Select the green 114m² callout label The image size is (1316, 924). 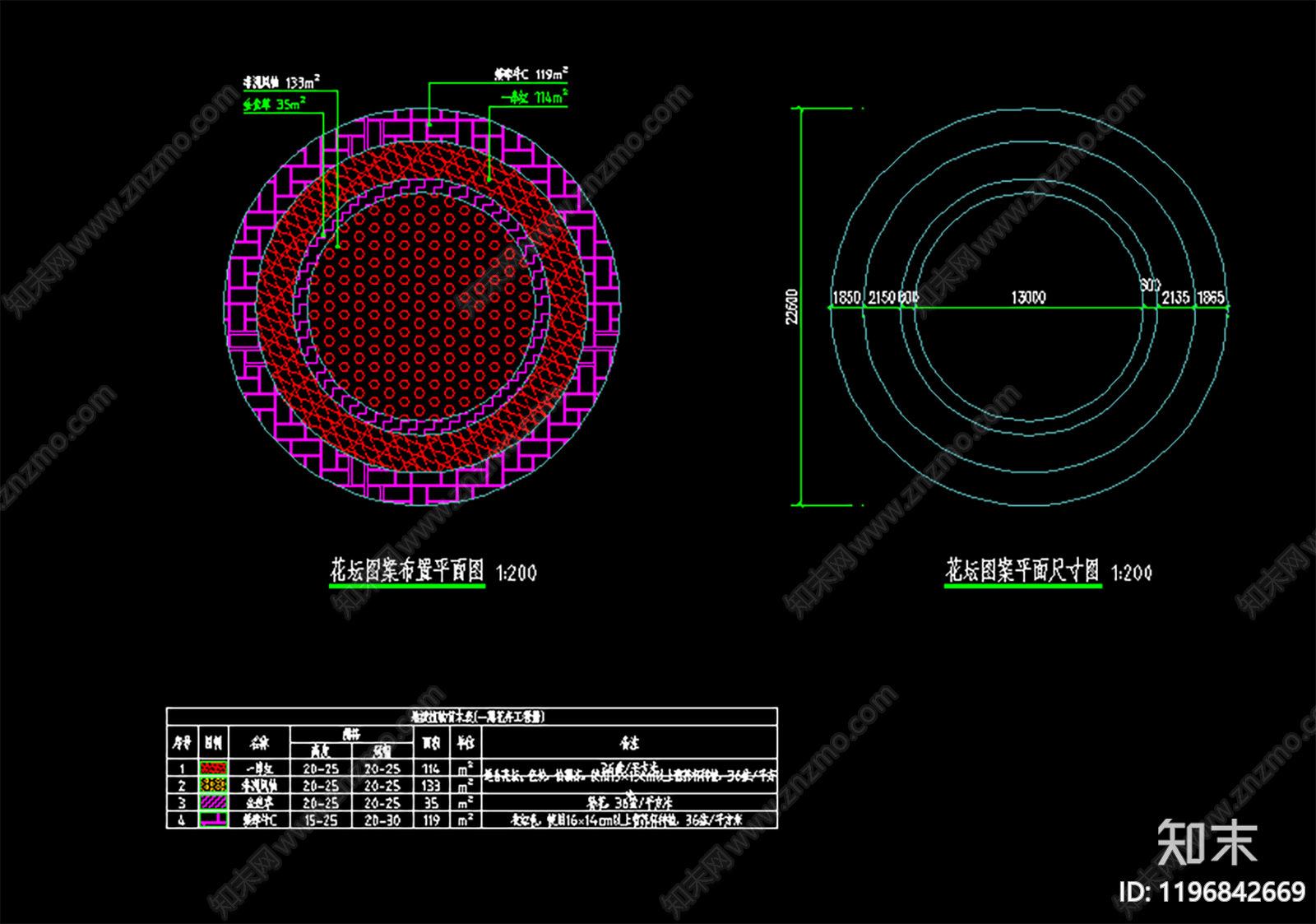535,97
